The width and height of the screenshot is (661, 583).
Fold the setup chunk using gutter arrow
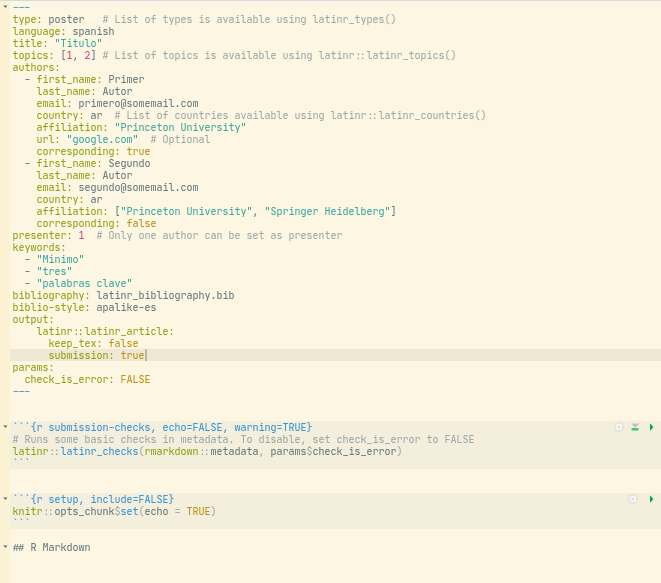coord(5,500)
